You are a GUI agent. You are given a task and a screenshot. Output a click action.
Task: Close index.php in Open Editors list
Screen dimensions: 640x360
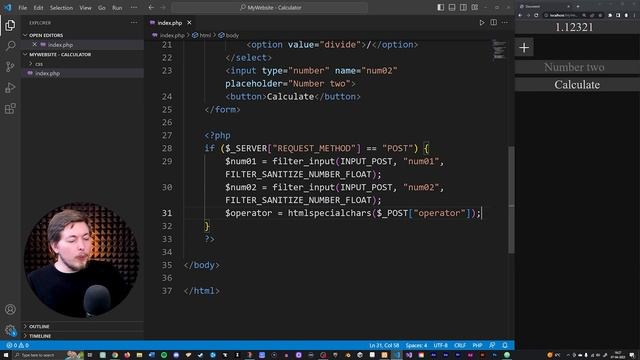pyautogui.click(x=34, y=44)
